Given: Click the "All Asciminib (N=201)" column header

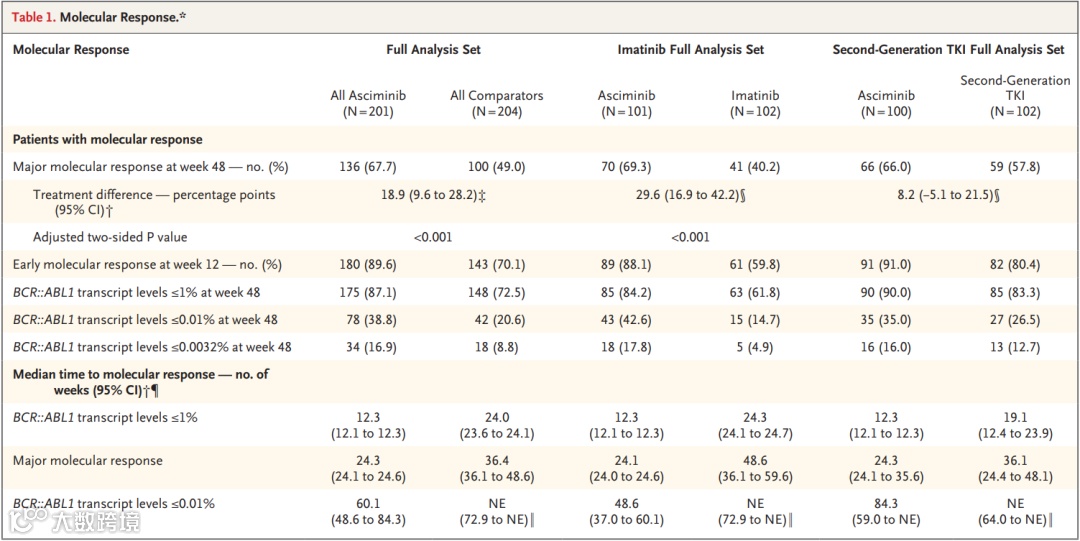Looking at the screenshot, I should [367, 104].
